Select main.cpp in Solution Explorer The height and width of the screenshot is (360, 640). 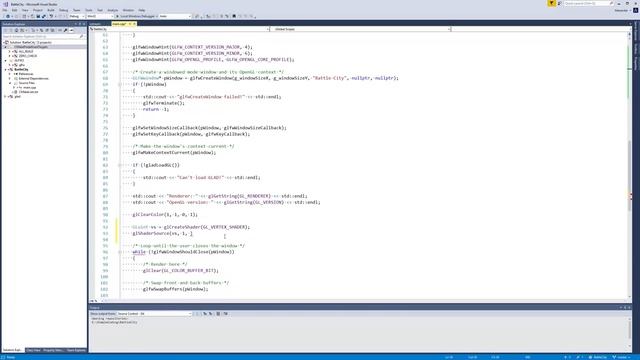pyautogui.click(x=29, y=87)
